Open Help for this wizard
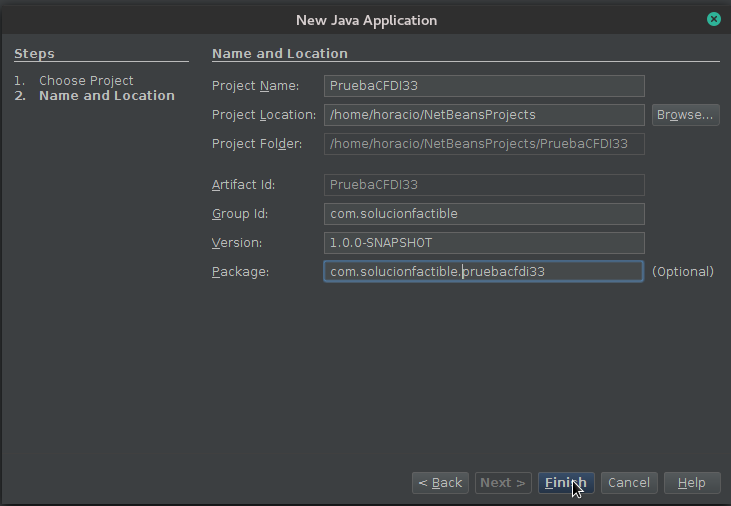The width and height of the screenshot is (731, 506). click(x=692, y=483)
